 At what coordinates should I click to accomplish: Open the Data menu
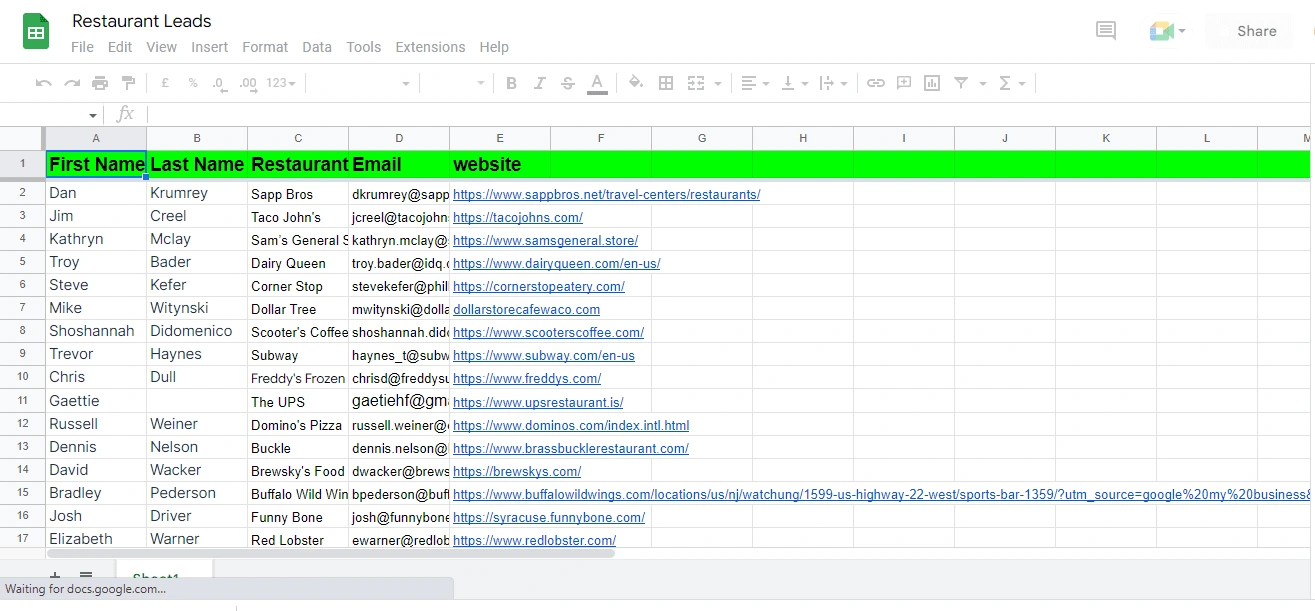point(317,47)
